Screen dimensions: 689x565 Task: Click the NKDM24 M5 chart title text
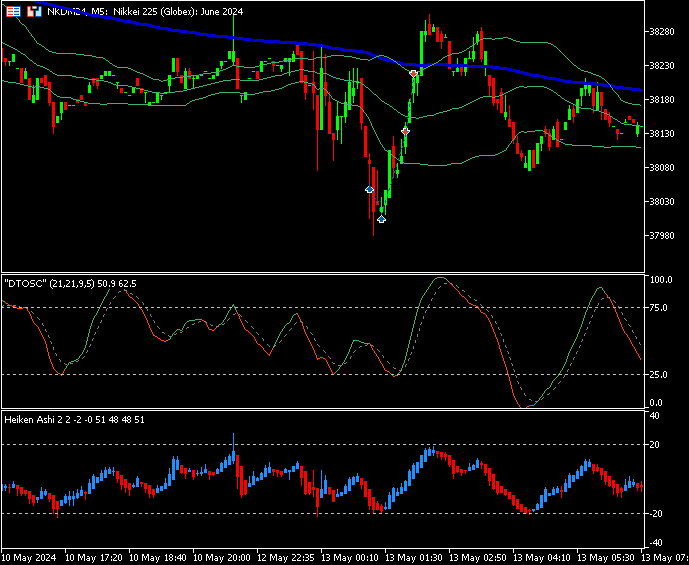[145, 11]
